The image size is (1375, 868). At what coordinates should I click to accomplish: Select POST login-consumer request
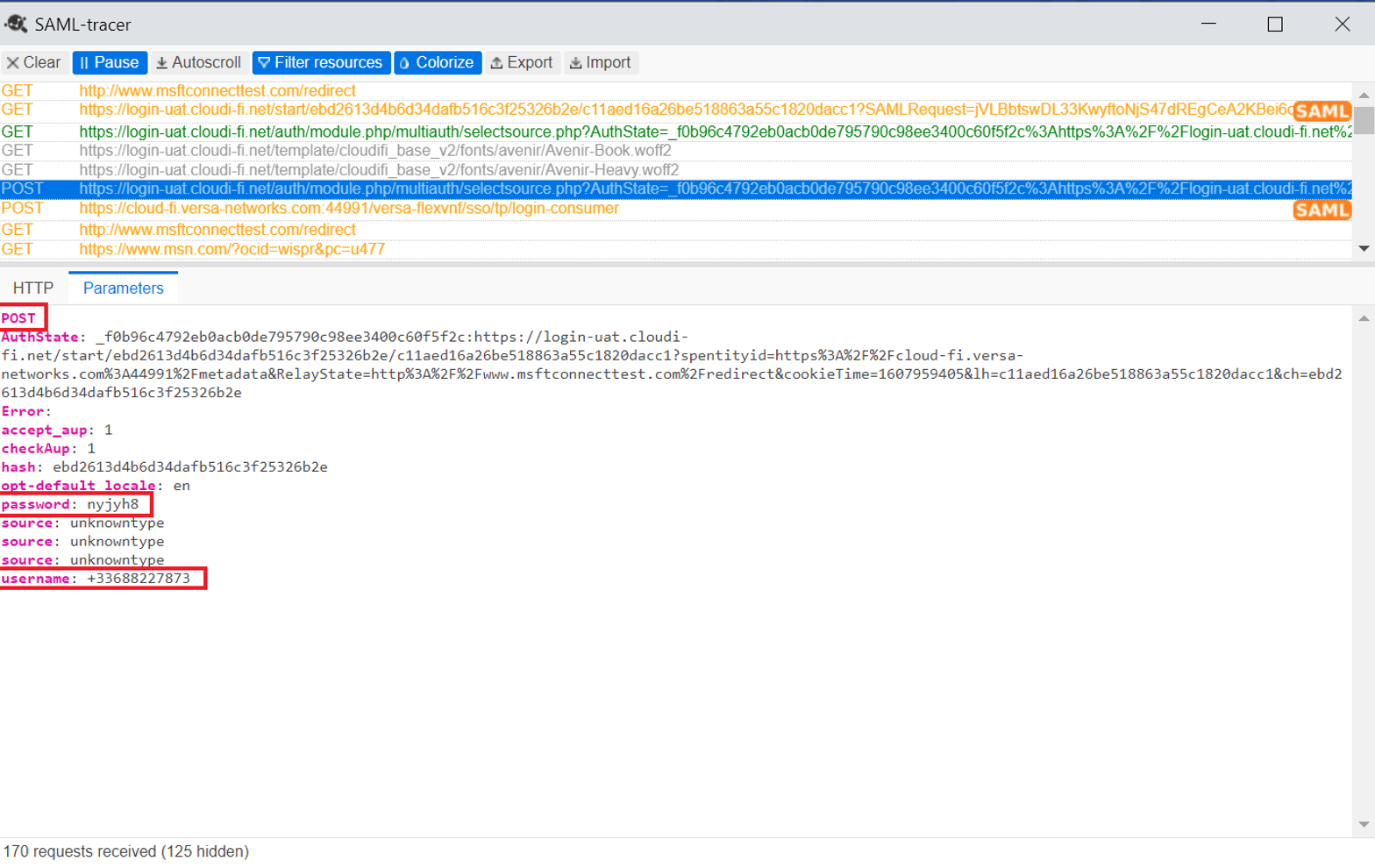[676, 209]
